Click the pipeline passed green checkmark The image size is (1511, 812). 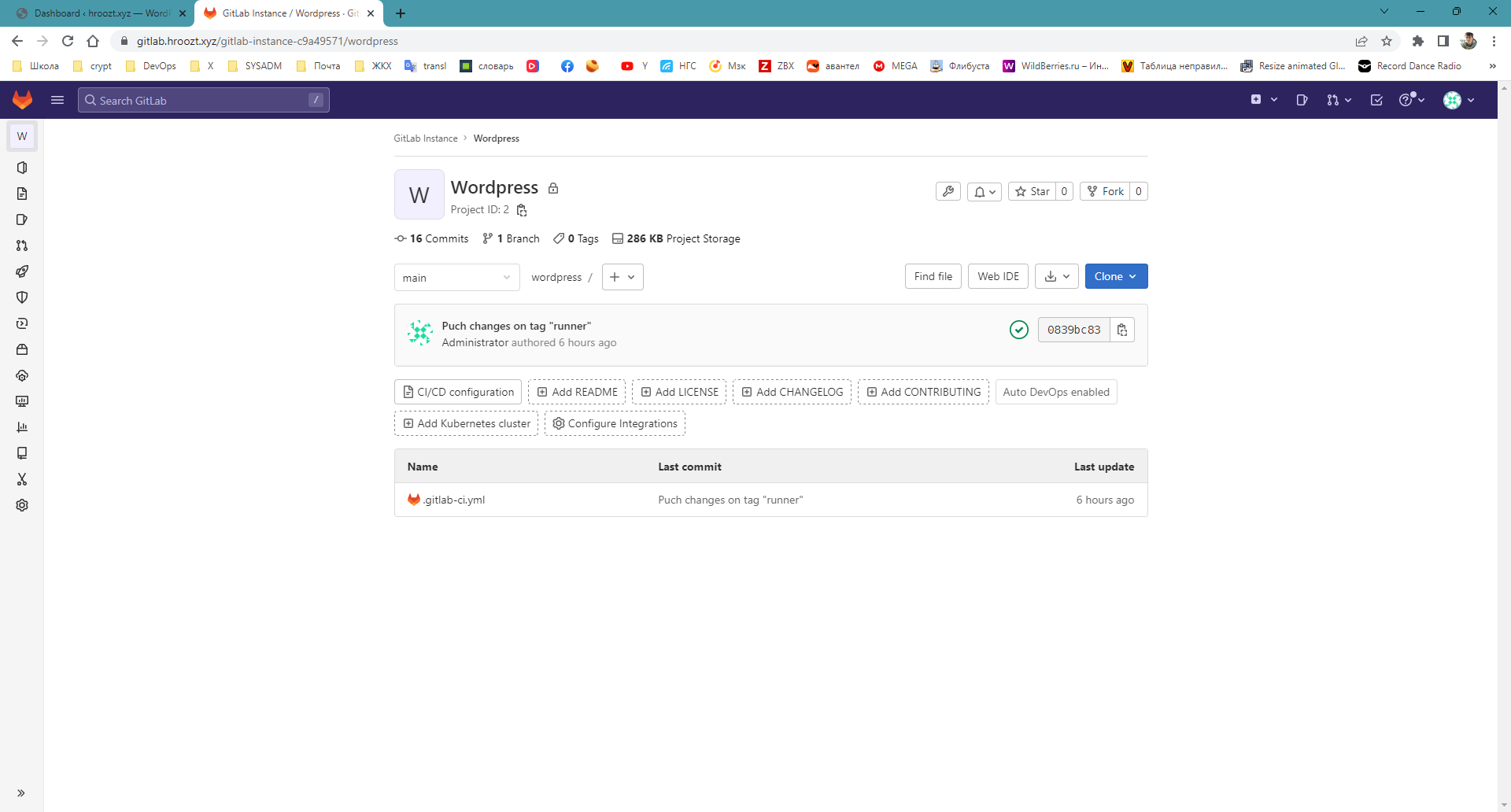click(x=1019, y=330)
